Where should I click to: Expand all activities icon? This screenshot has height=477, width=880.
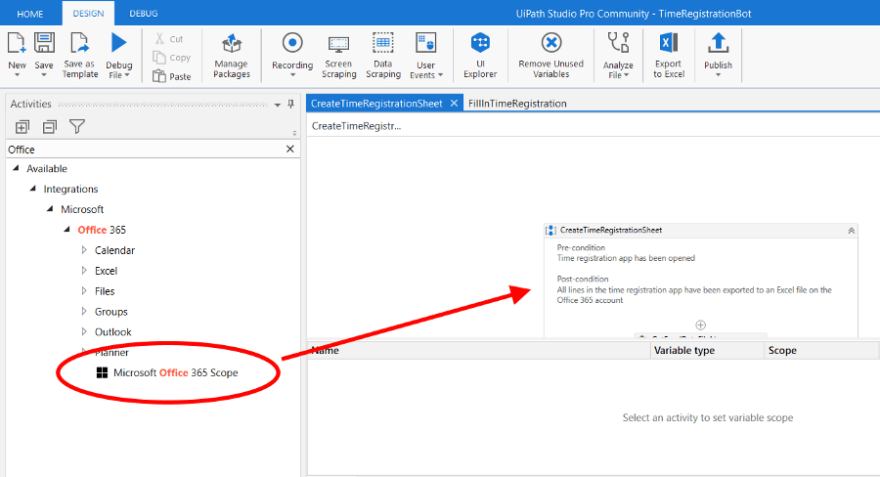pyautogui.click(x=22, y=127)
